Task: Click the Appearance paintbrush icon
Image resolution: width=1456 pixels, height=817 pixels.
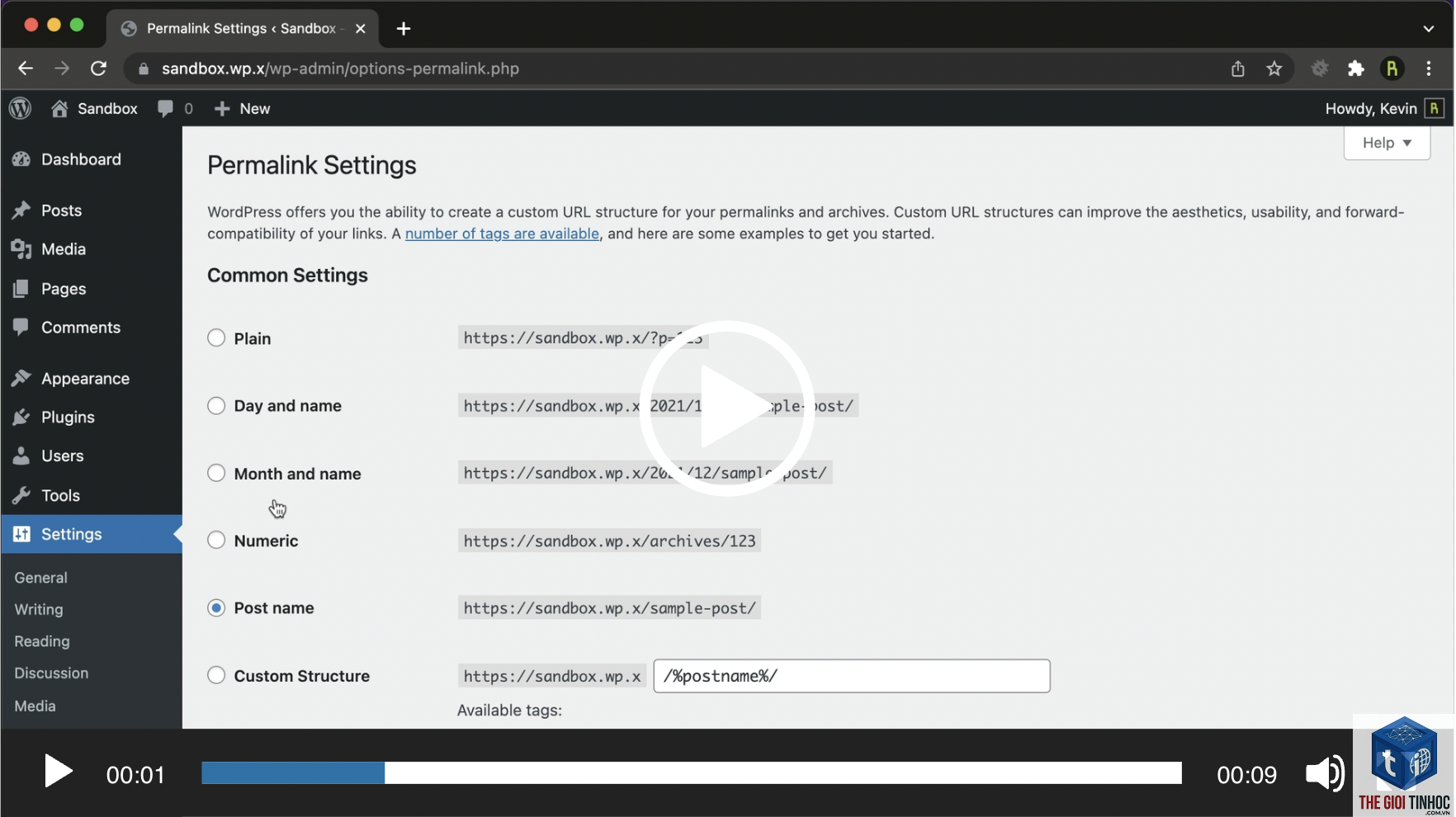Action: pos(21,379)
